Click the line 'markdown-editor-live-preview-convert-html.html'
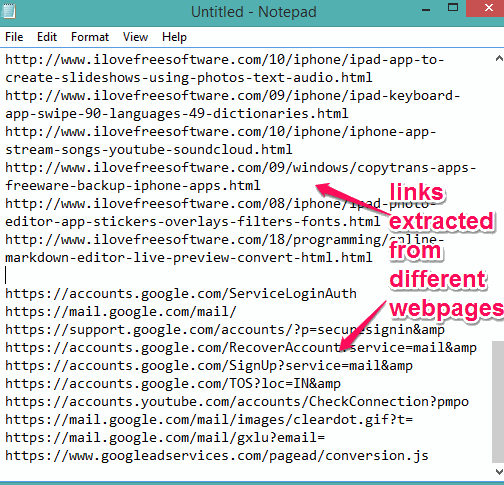This screenshot has height=485, width=504. tap(189, 258)
